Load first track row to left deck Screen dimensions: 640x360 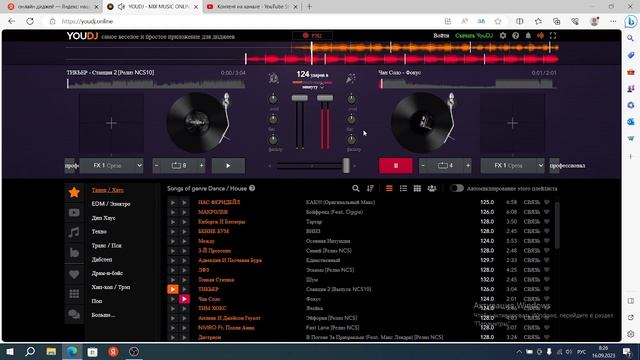tap(173, 202)
